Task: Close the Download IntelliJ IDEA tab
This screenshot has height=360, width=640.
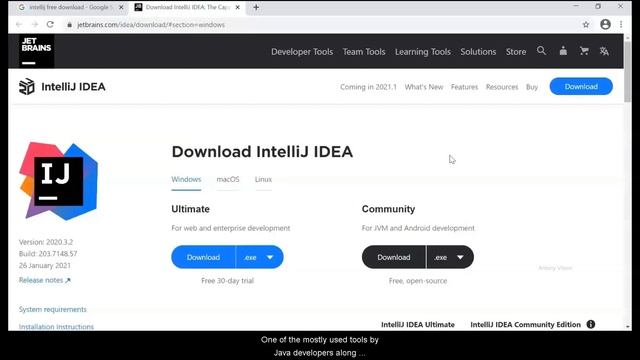Action: click(238, 7)
